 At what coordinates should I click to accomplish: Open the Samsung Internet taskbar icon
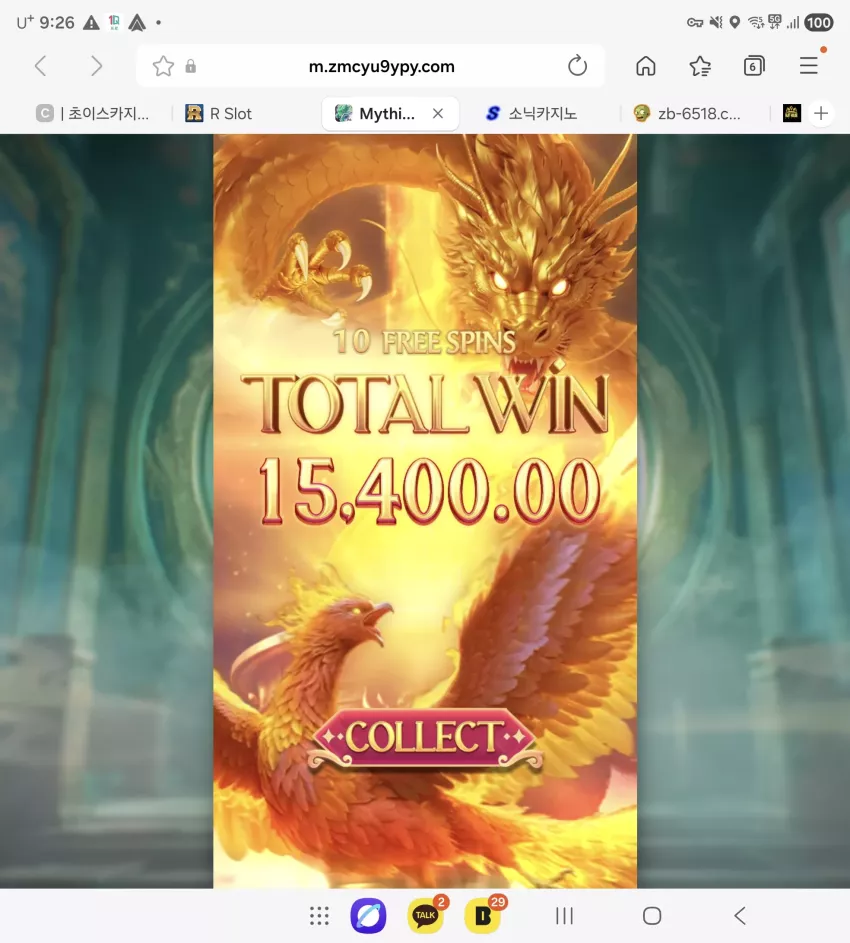point(368,916)
